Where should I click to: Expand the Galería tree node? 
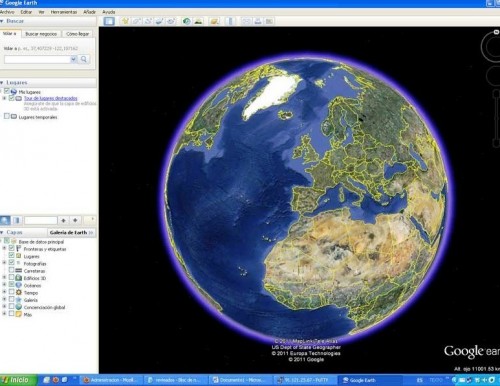click(4, 300)
